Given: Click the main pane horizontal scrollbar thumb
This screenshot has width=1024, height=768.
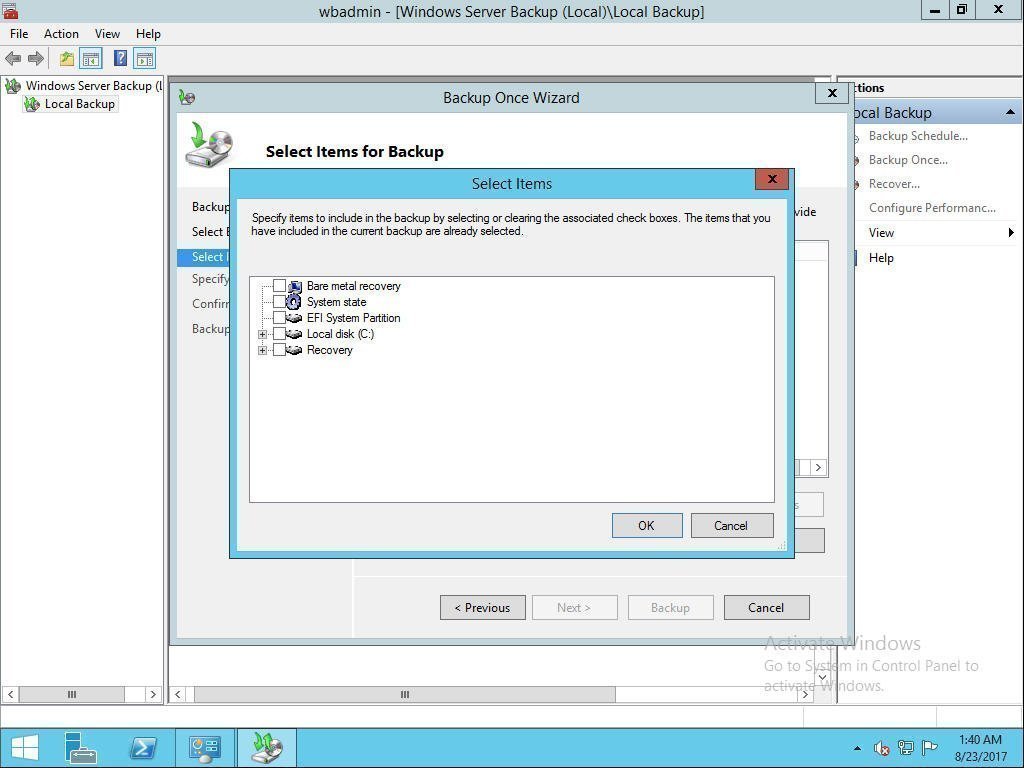Looking at the screenshot, I should pyautogui.click(x=405, y=694).
